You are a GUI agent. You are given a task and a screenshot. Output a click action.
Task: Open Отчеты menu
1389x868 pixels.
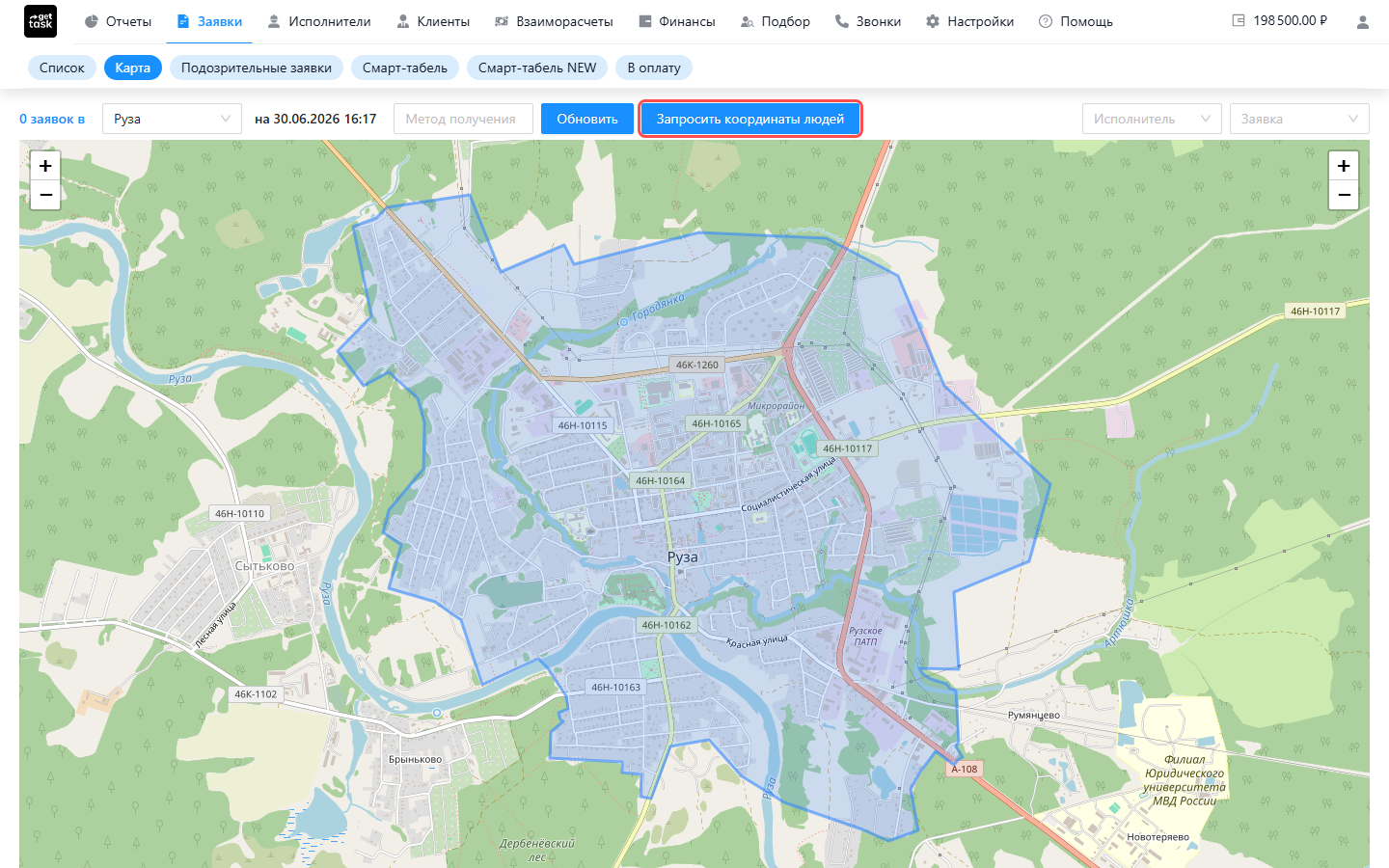[118, 21]
